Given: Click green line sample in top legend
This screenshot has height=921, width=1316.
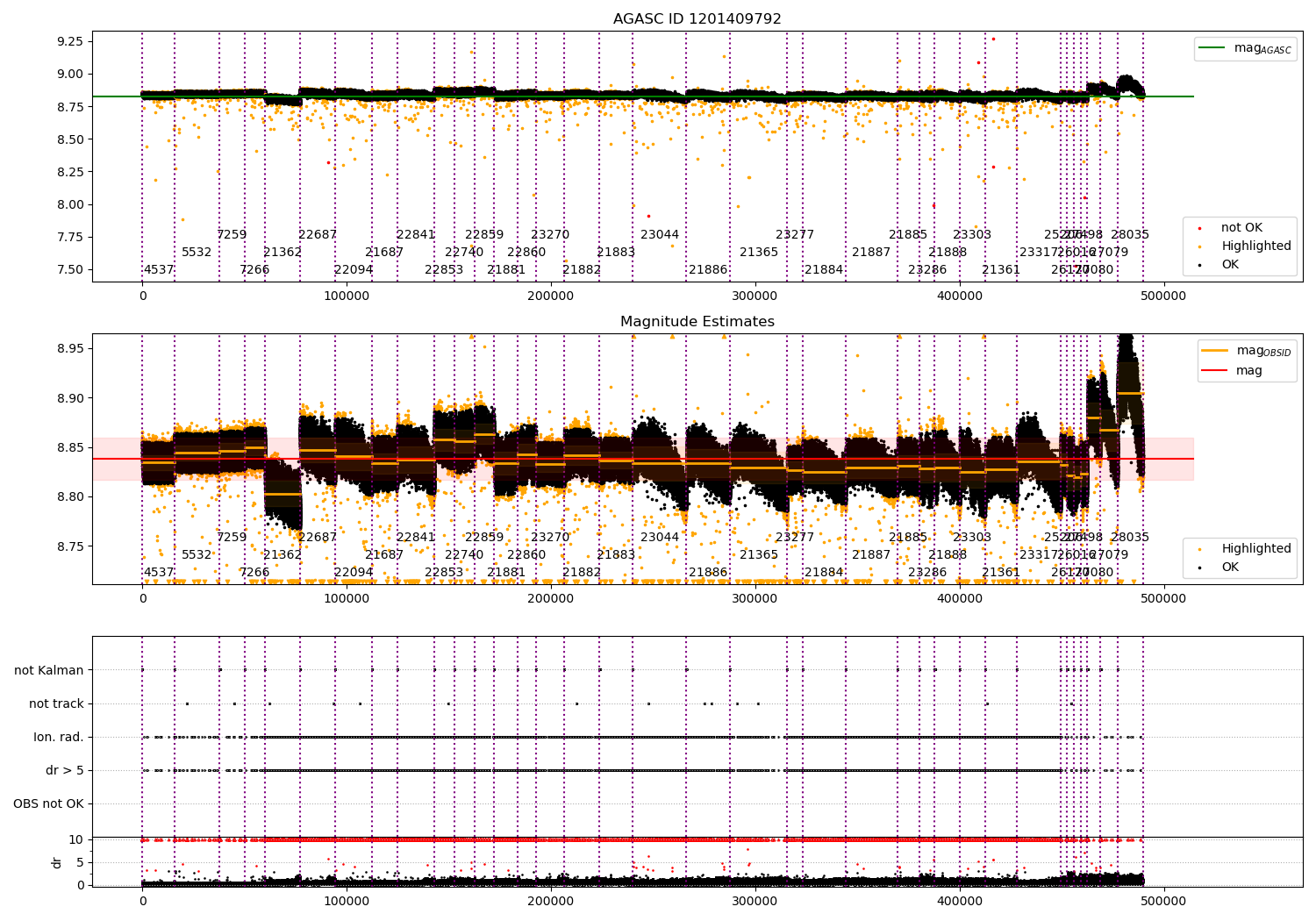Looking at the screenshot, I should [x=1212, y=48].
